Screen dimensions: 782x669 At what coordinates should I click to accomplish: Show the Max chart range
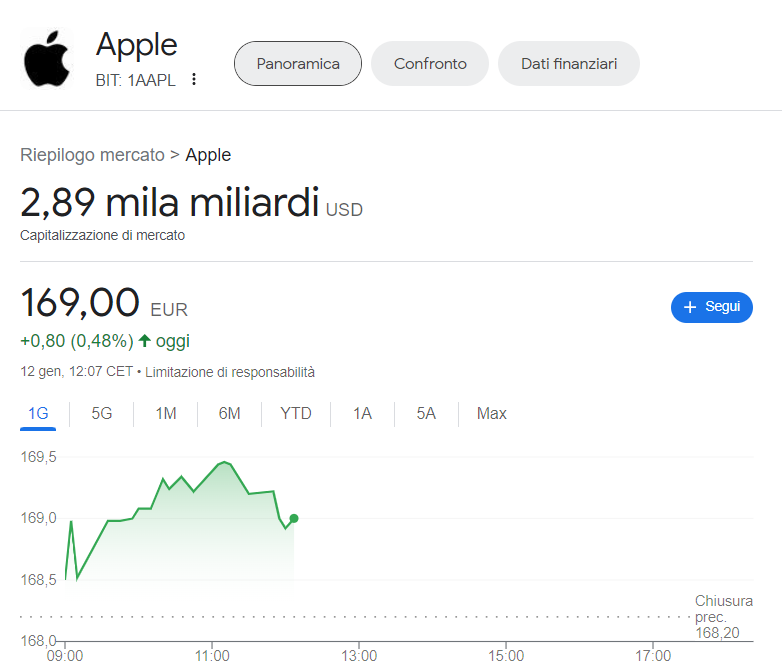(492, 414)
